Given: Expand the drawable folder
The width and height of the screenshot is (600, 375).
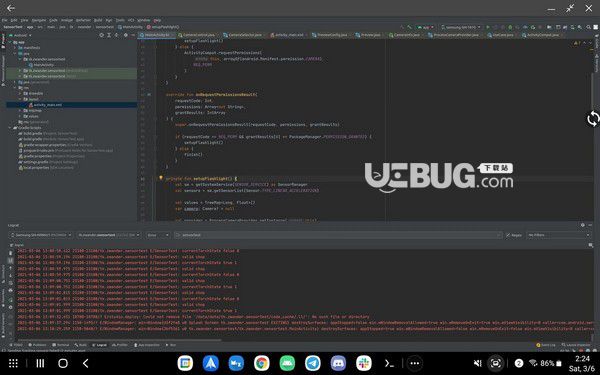Looking at the screenshot, I should pos(20,93).
